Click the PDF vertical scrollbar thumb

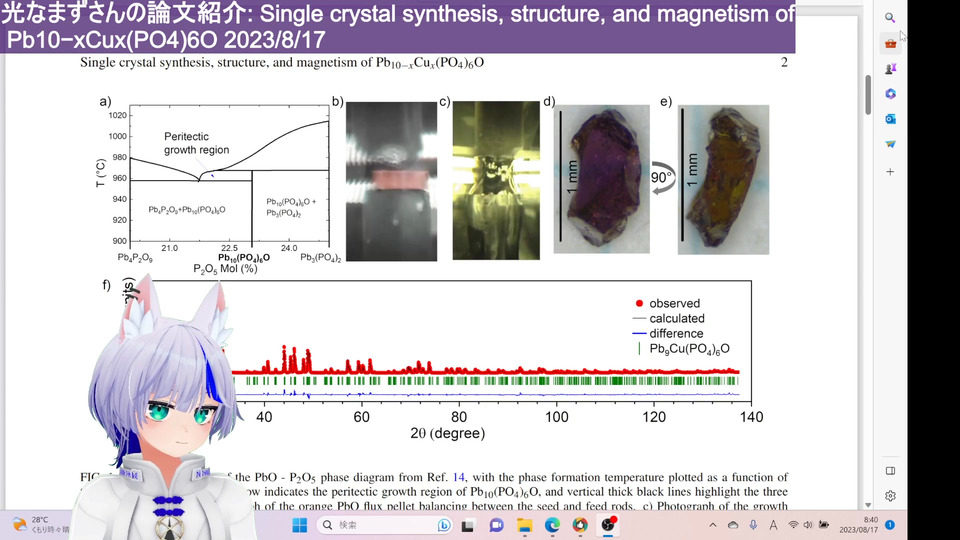(x=868, y=95)
